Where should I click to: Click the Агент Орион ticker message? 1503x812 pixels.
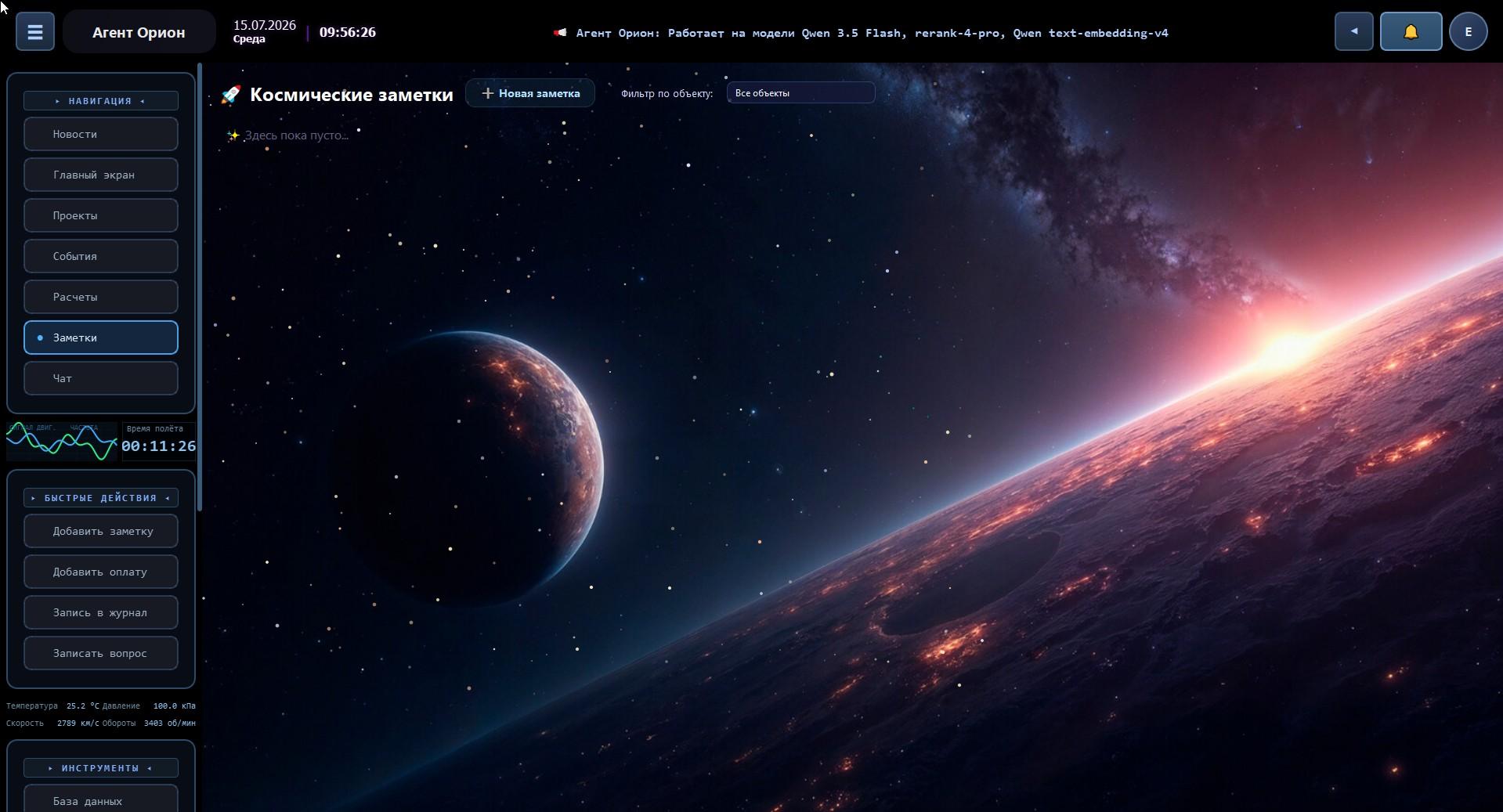pyautogui.click(x=872, y=33)
